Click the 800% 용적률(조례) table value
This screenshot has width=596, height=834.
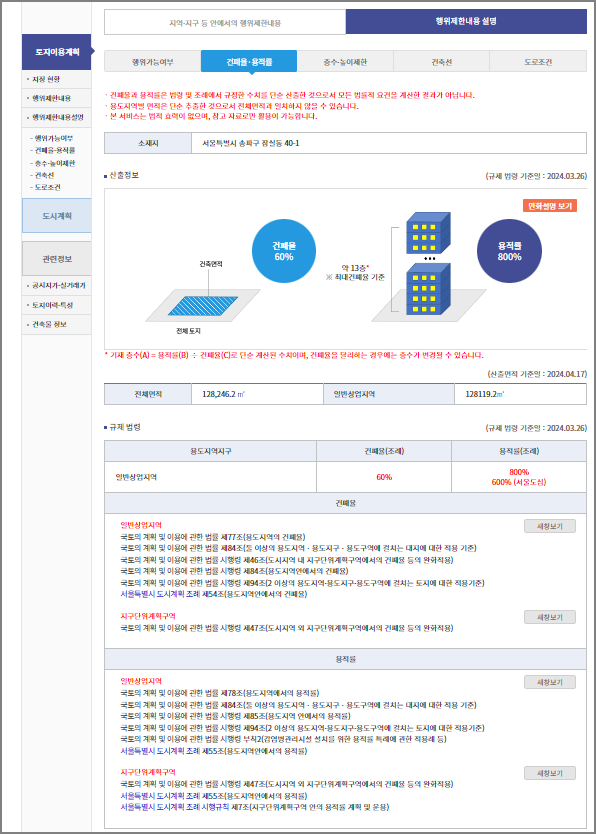pyautogui.click(x=519, y=472)
